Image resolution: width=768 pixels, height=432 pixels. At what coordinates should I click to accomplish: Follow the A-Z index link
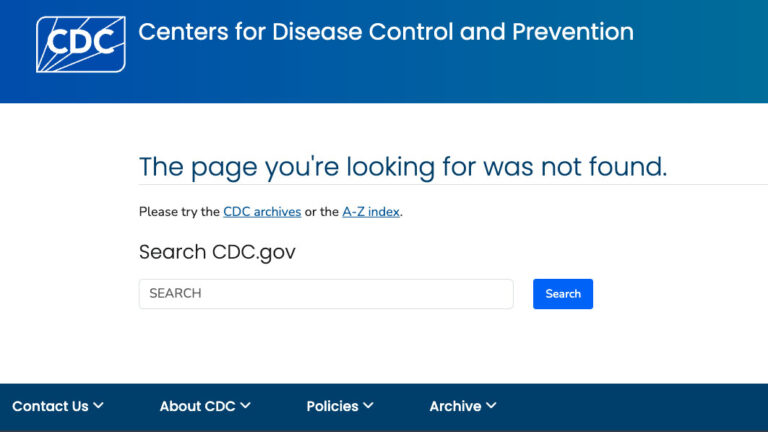pyautogui.click(x=371, y=212)
